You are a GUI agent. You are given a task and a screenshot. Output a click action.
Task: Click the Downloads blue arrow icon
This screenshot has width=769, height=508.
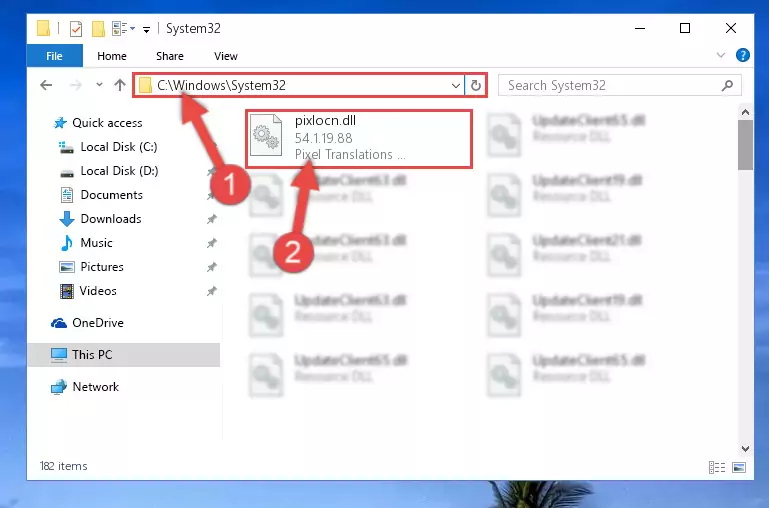(67, 219)
